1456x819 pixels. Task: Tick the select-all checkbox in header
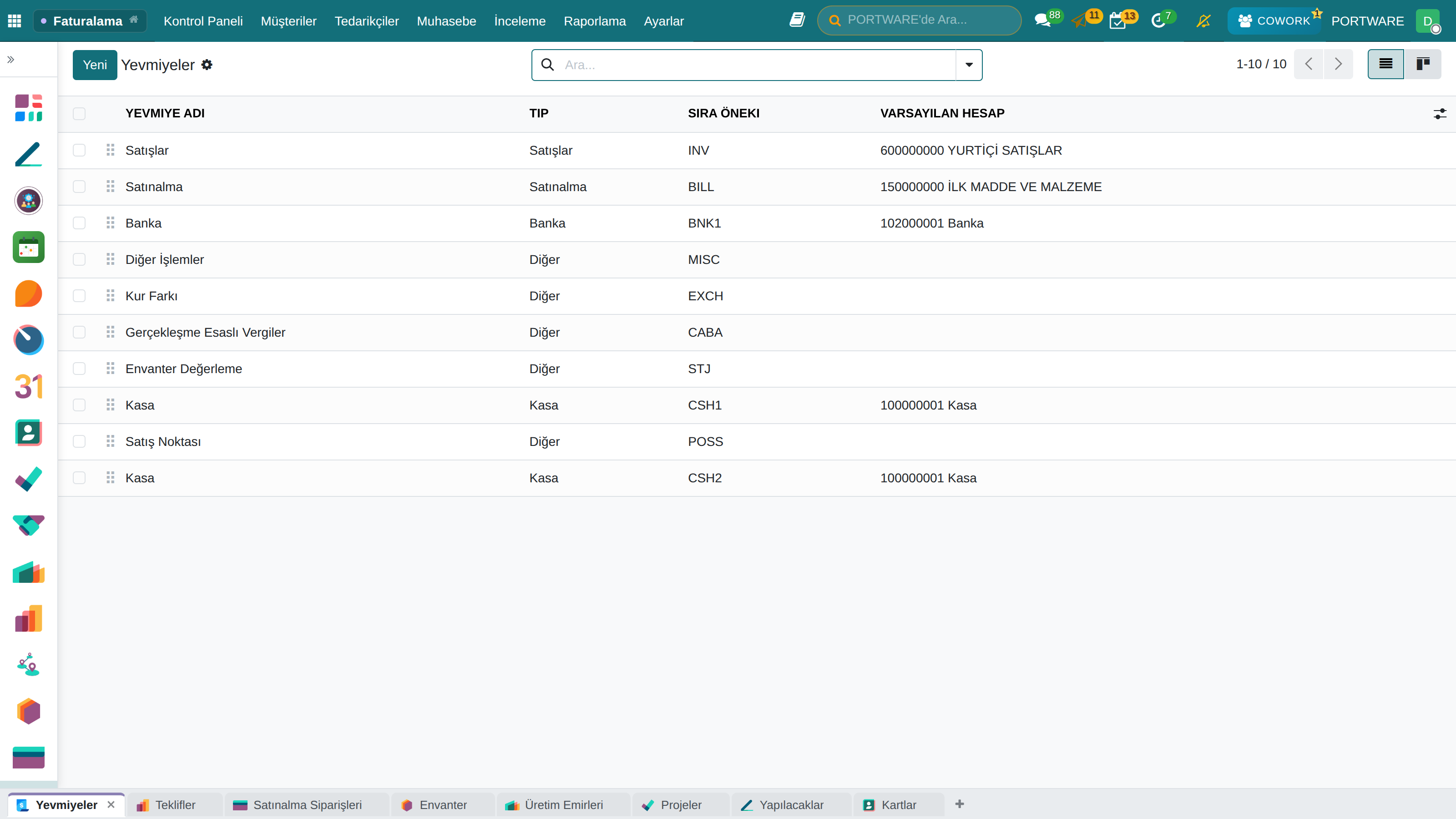[79, 114]
